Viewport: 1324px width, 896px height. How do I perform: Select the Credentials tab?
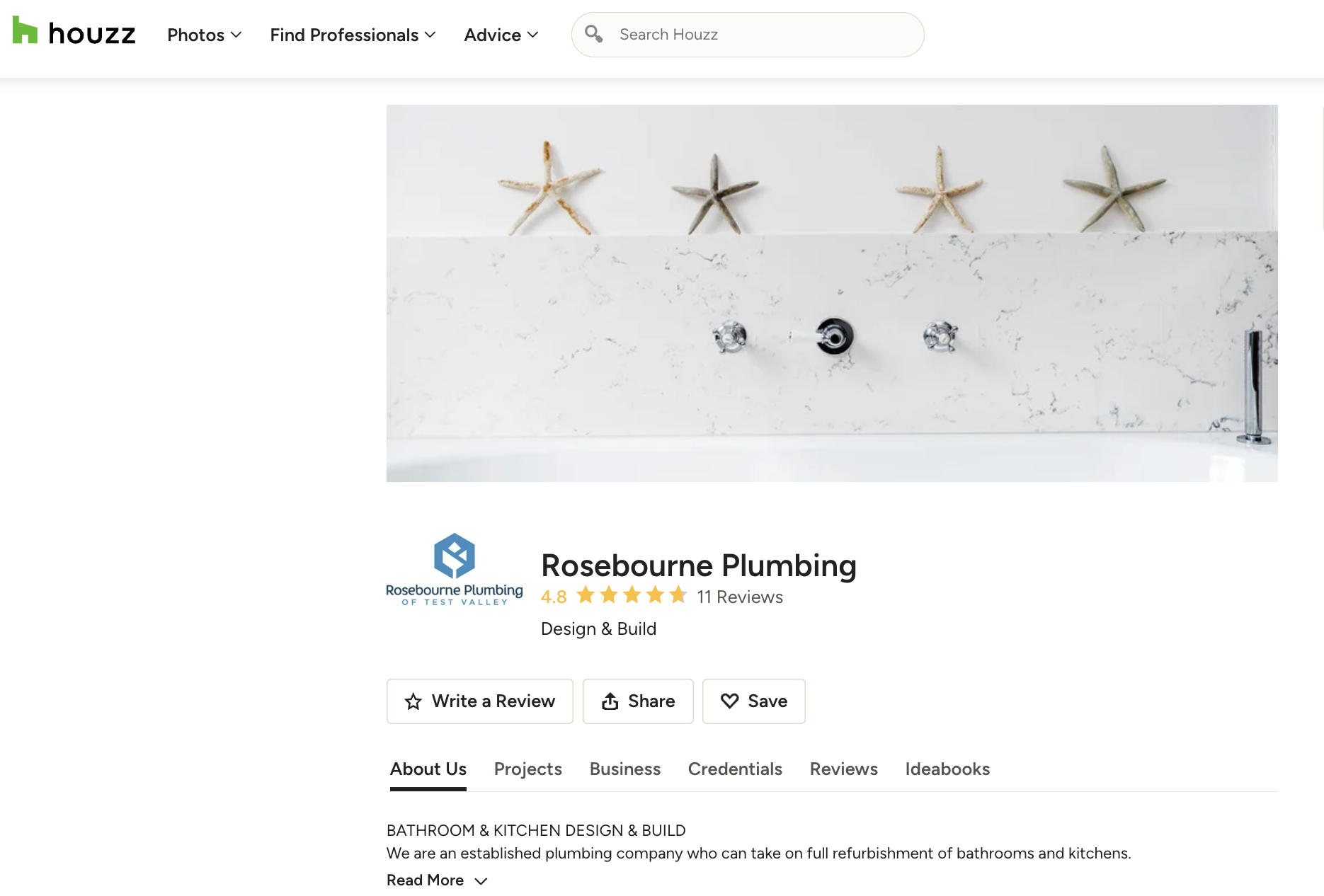coord(735,769)
